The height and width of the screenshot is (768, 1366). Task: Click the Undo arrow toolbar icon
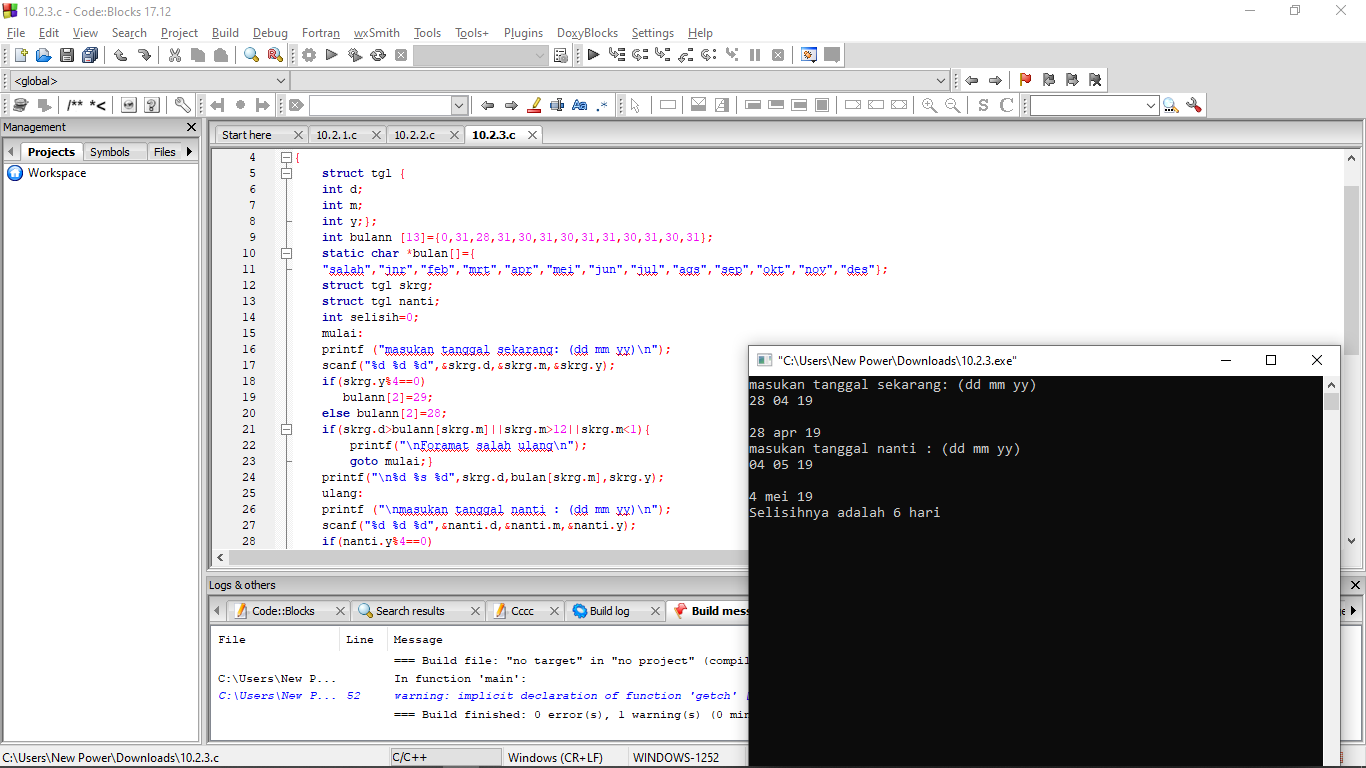pos(120,55)
